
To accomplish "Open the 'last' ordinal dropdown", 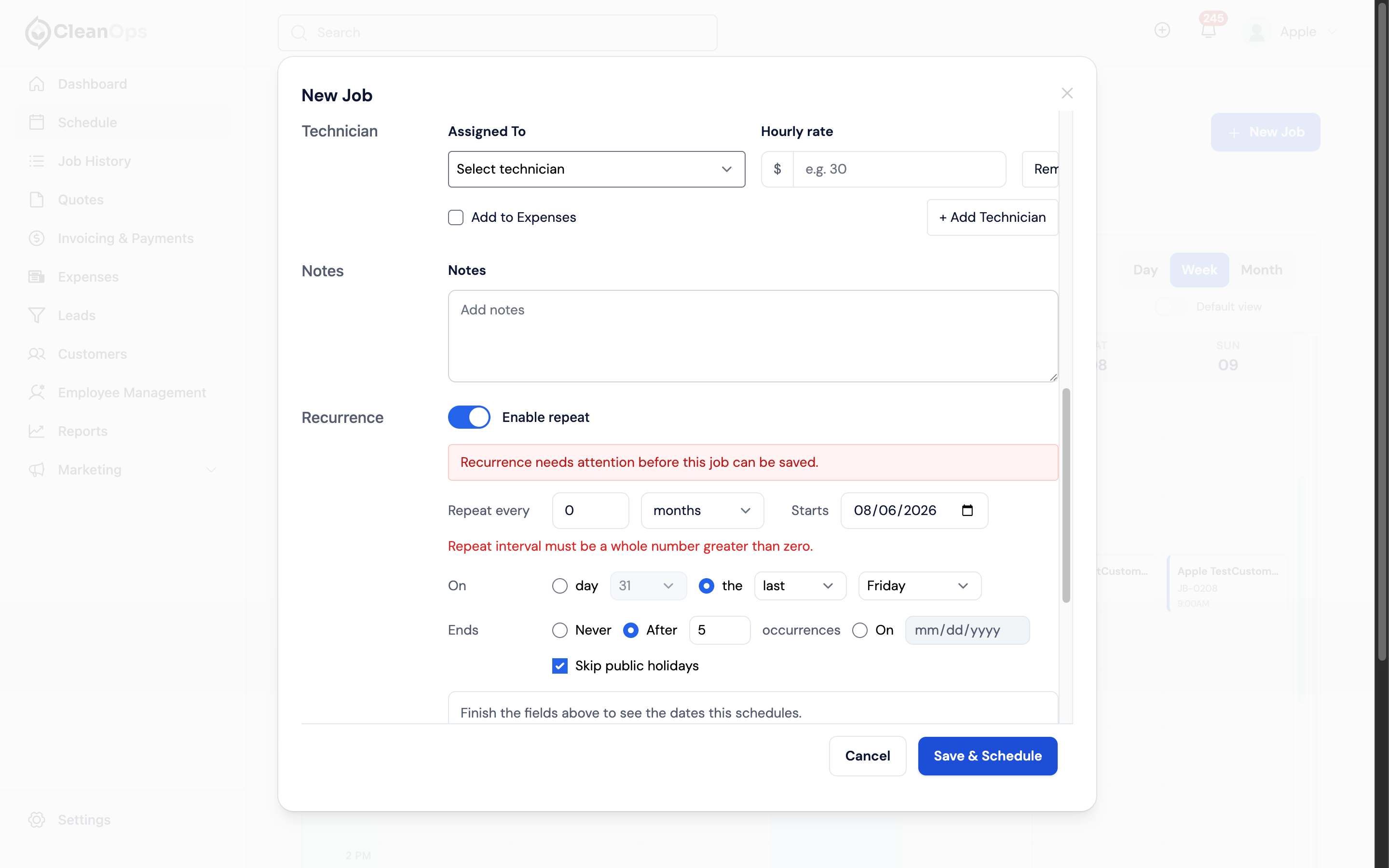I will point(800,585).
